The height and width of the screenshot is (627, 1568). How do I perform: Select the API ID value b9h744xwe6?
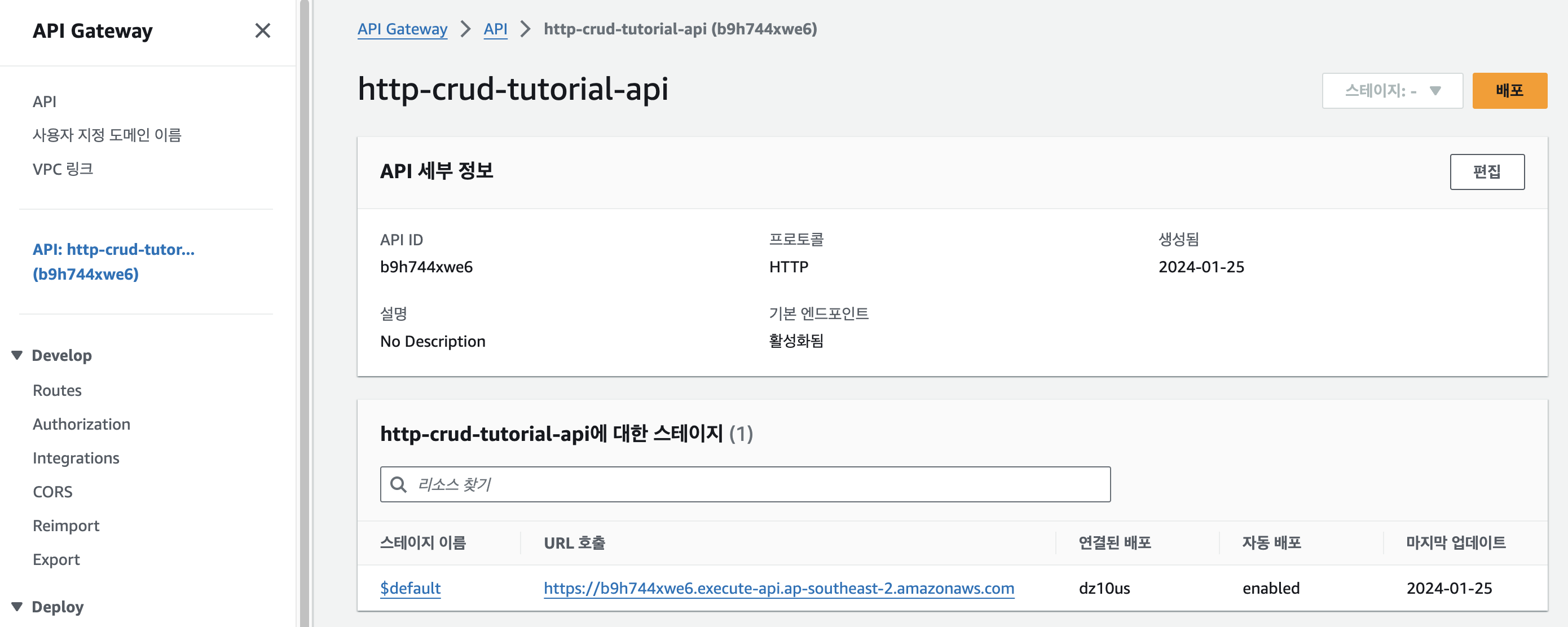[426, 267]
